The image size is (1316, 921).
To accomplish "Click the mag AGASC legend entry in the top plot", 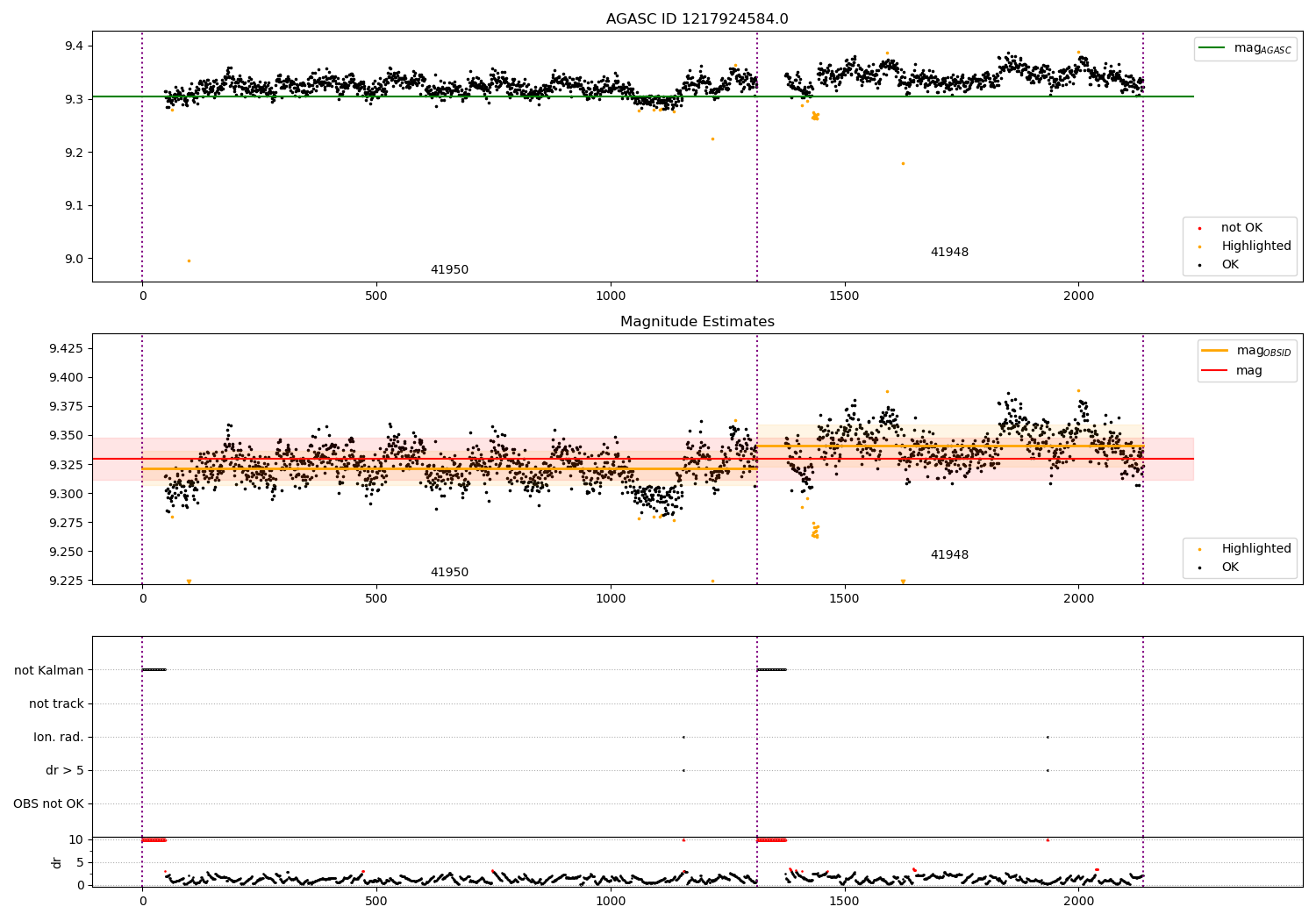I will pos(1245,48).
